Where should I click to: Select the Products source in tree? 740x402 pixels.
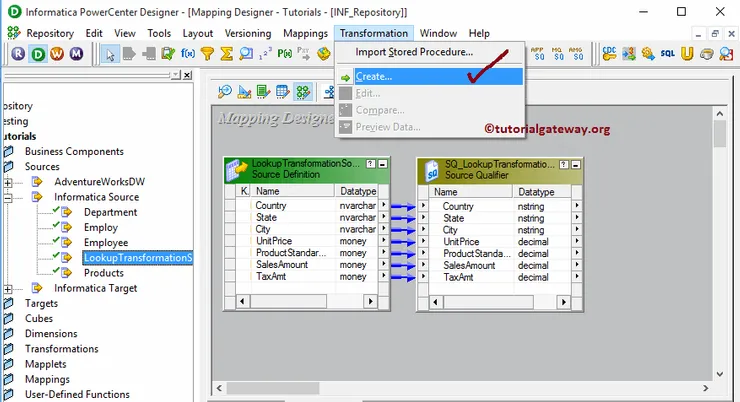[x=104, y=273]
